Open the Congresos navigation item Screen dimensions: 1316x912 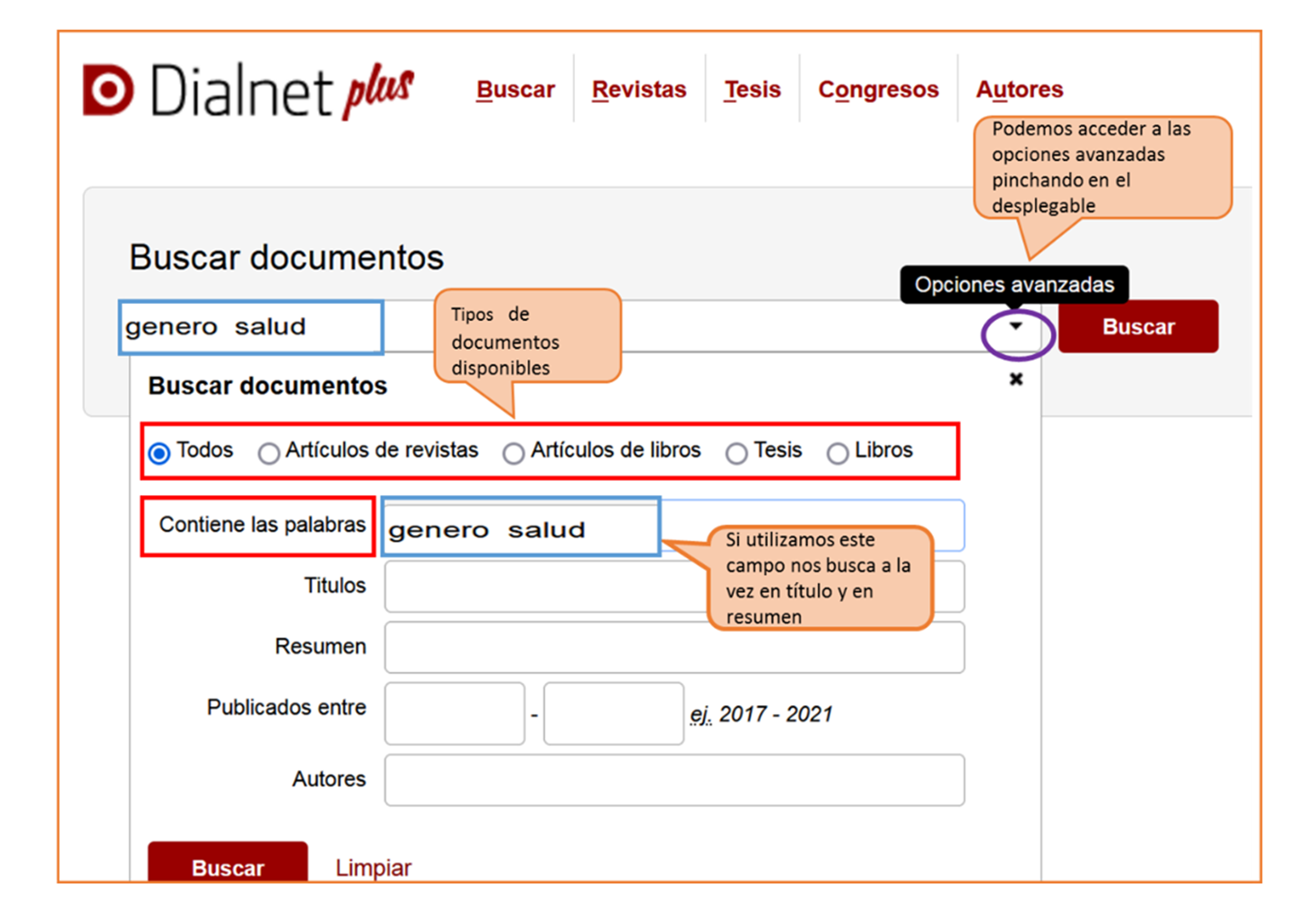[x=878, y=89]
